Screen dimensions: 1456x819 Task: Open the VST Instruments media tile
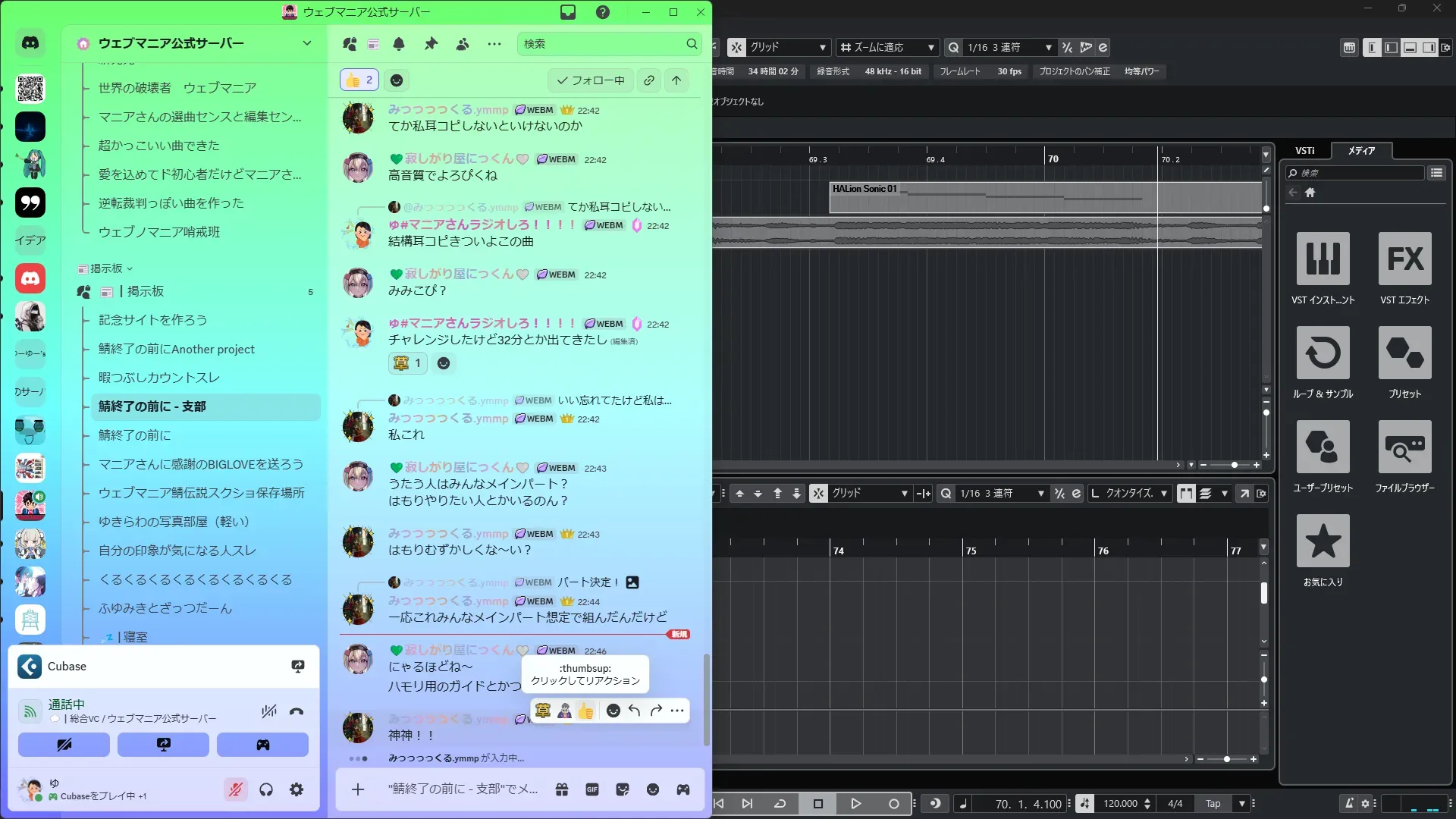coord(1323,259)
